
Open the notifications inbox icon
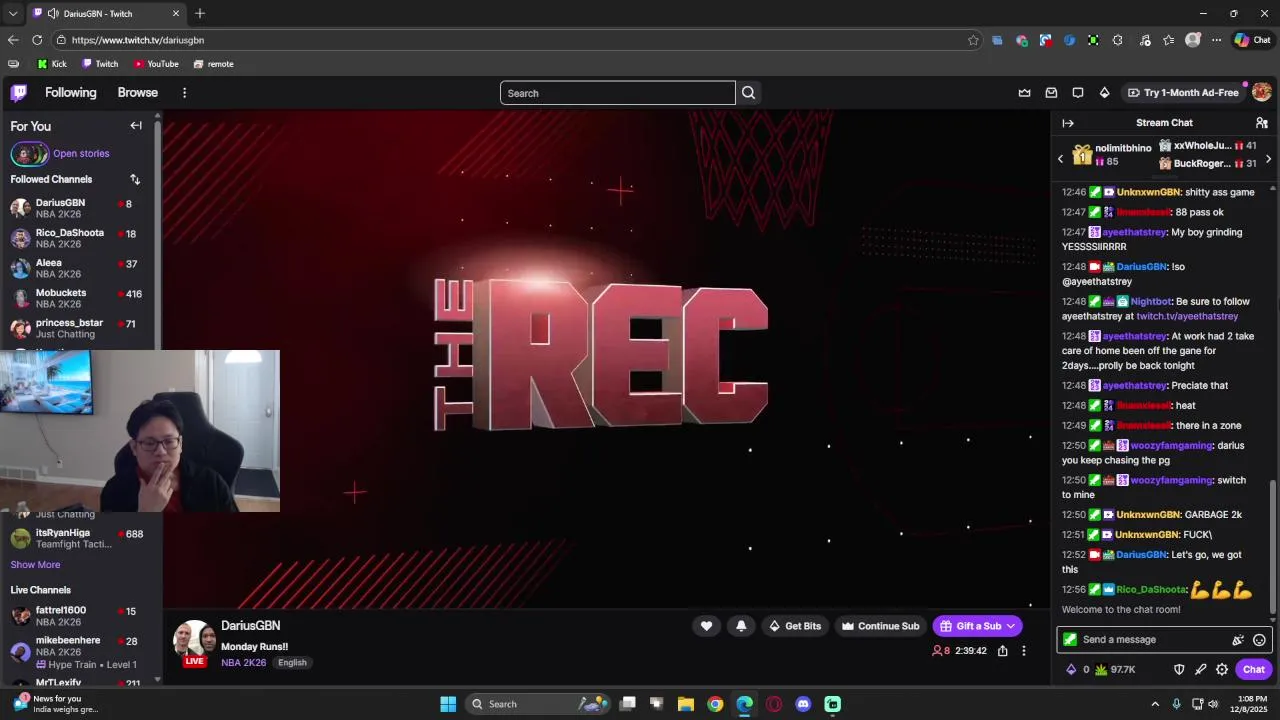tap(1051, 93)
